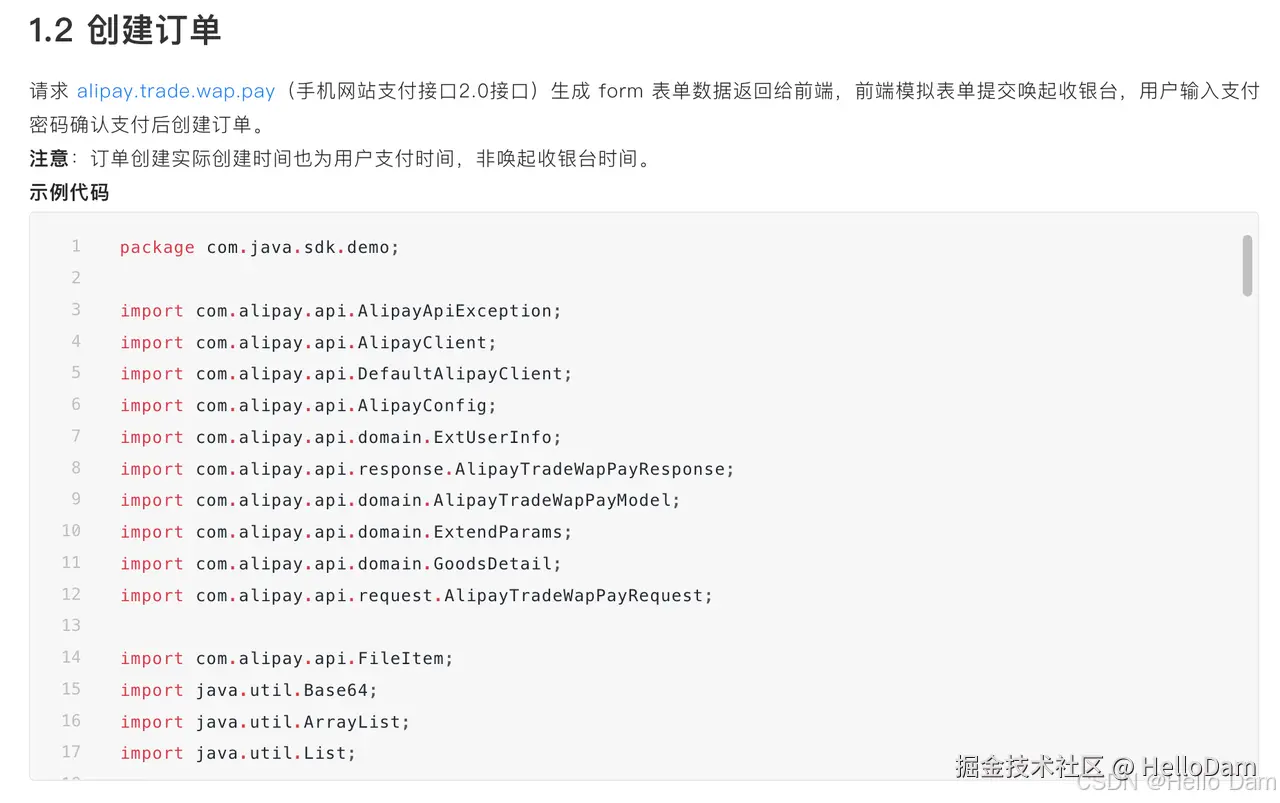Screen dimensions: 1280x803
Task: Click the AlipayTradeWapPayResponse import line
Action: pos(427,469)
